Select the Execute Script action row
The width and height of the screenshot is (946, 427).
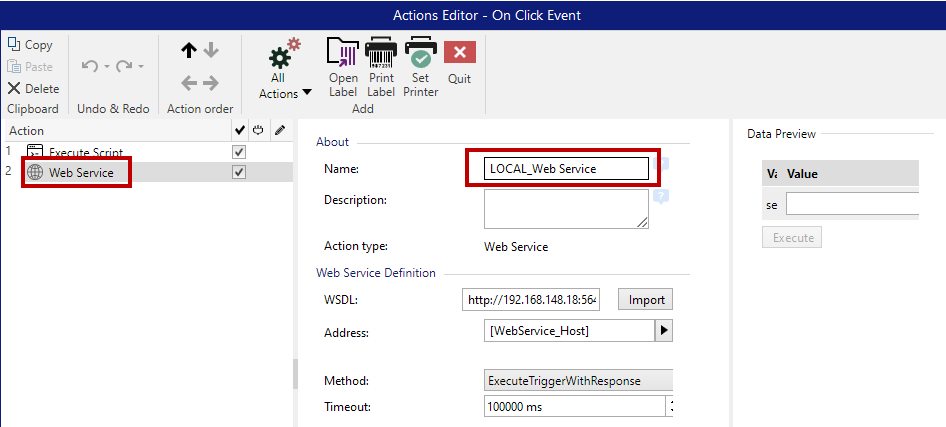coord(85,153)
